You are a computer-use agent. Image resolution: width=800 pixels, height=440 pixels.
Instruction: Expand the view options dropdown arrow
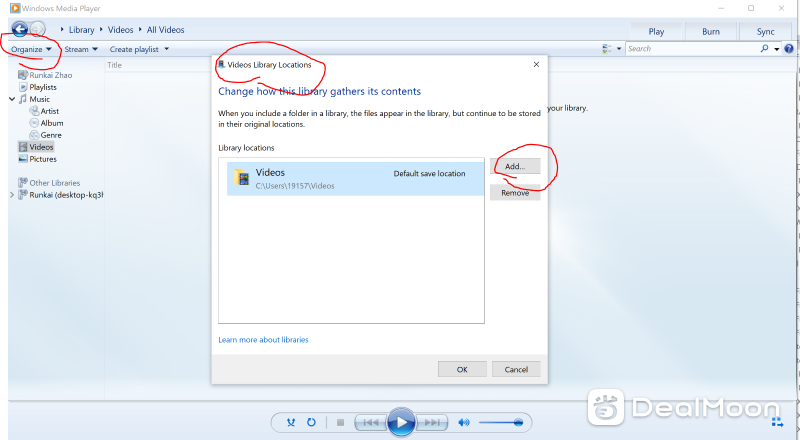click(619, 49)
